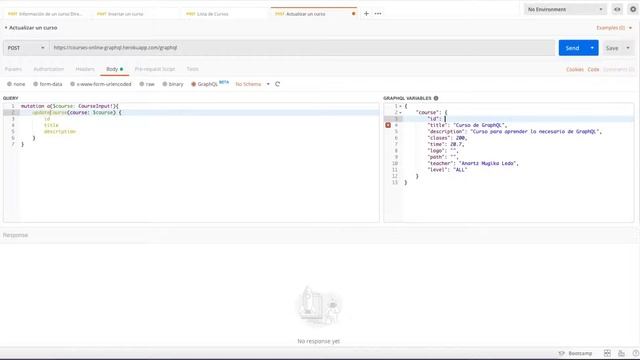Open keyboard shortcuts icon in status bar

(621, 353)
